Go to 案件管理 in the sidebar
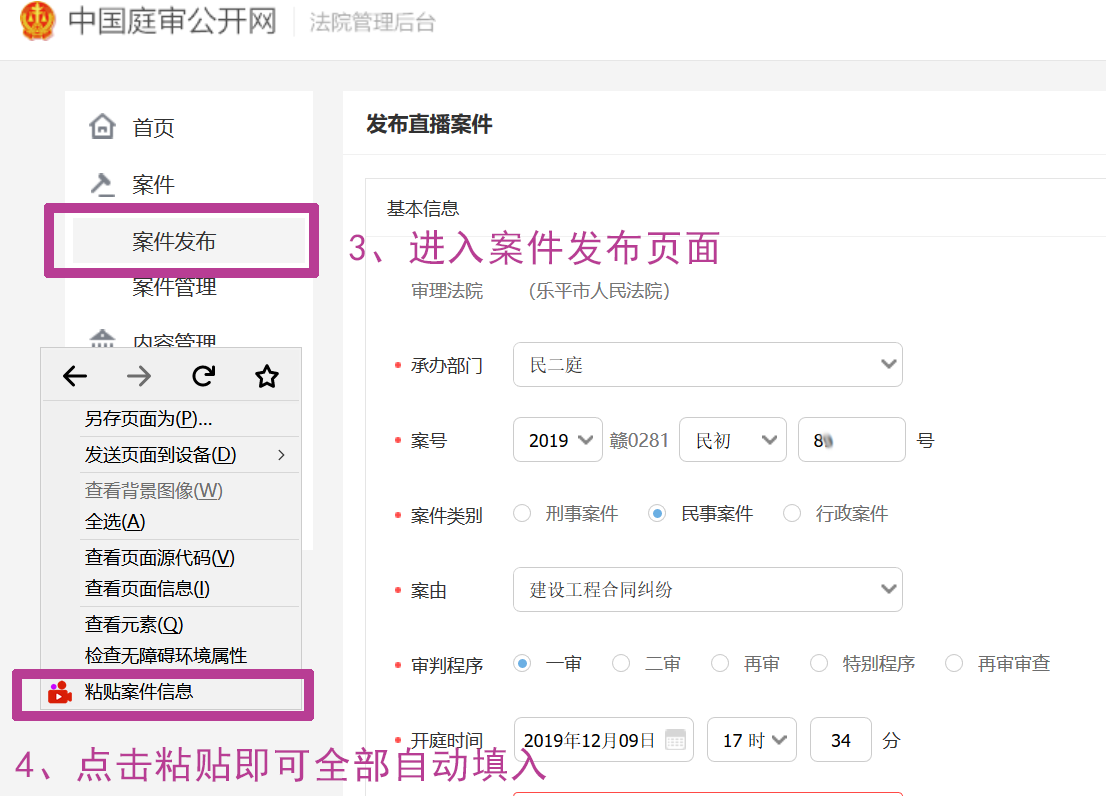The image size is (1106, 796). [174, 288]
